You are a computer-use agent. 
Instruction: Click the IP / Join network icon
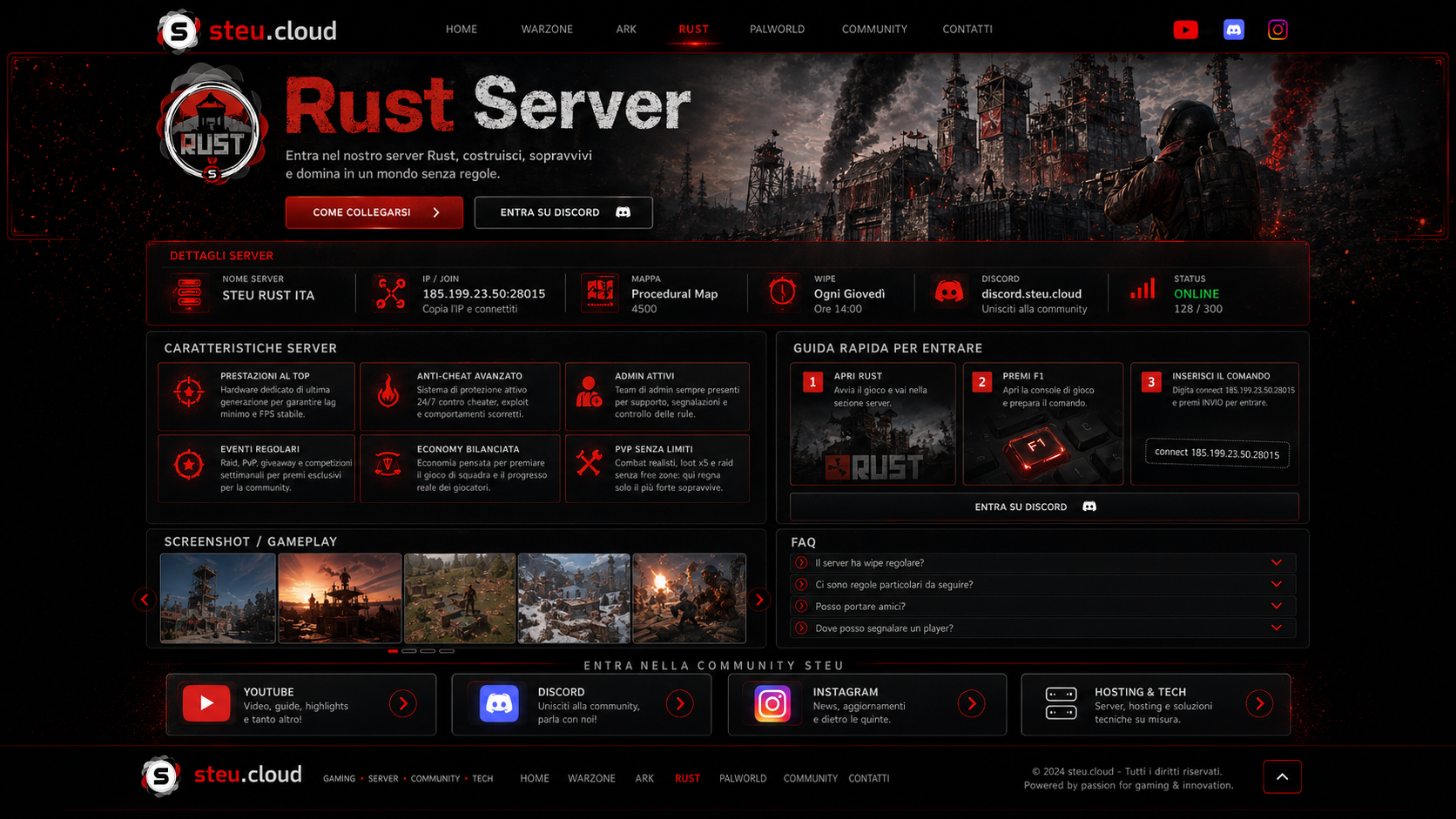pyautogui.click(x=391, y=293)
